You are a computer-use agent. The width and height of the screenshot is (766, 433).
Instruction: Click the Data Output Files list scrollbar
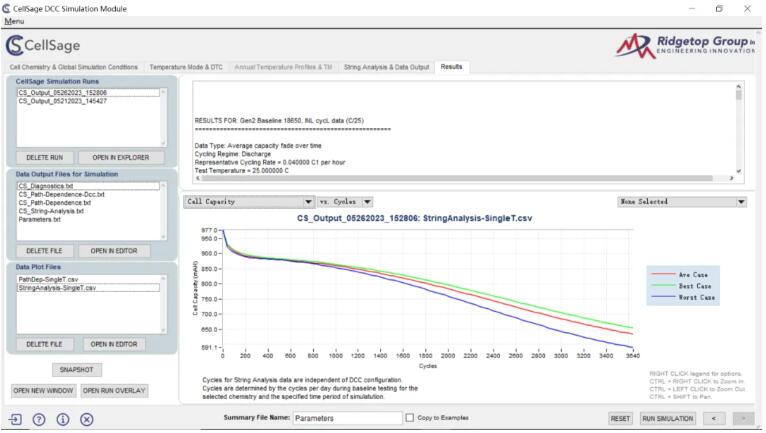[164, 211]
